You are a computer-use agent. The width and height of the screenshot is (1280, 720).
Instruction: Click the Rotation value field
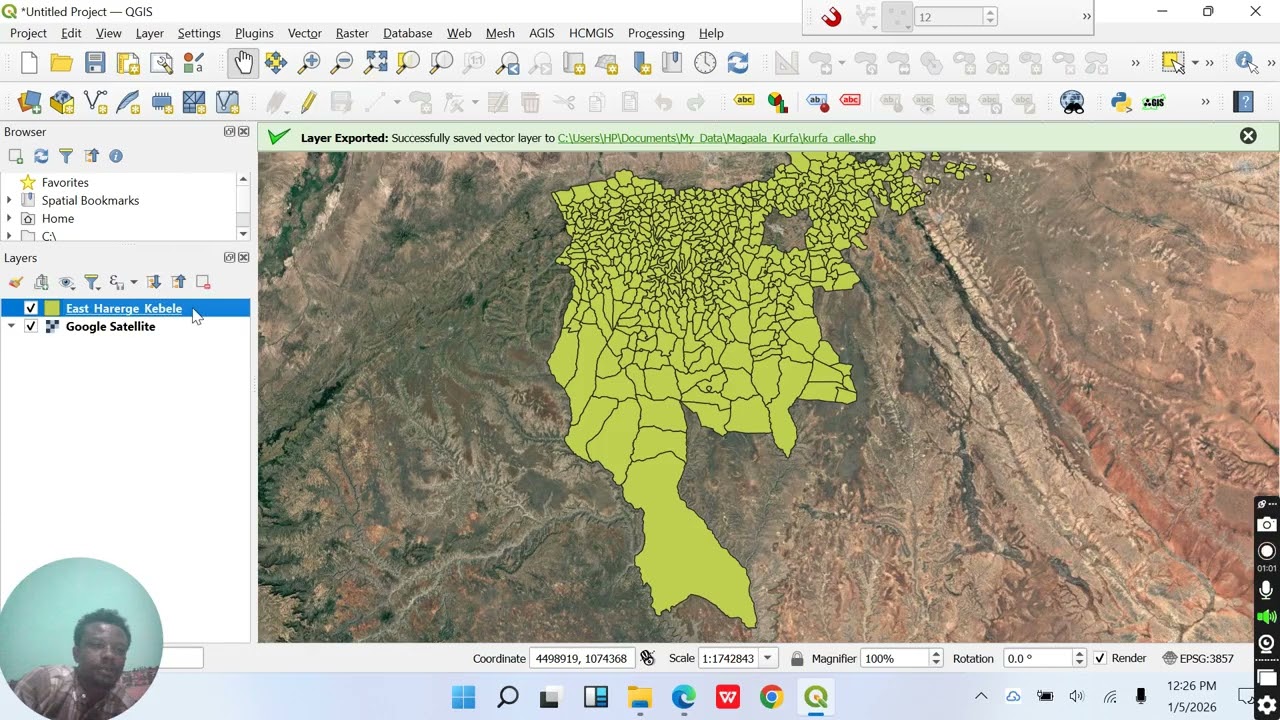(1038, 658)
